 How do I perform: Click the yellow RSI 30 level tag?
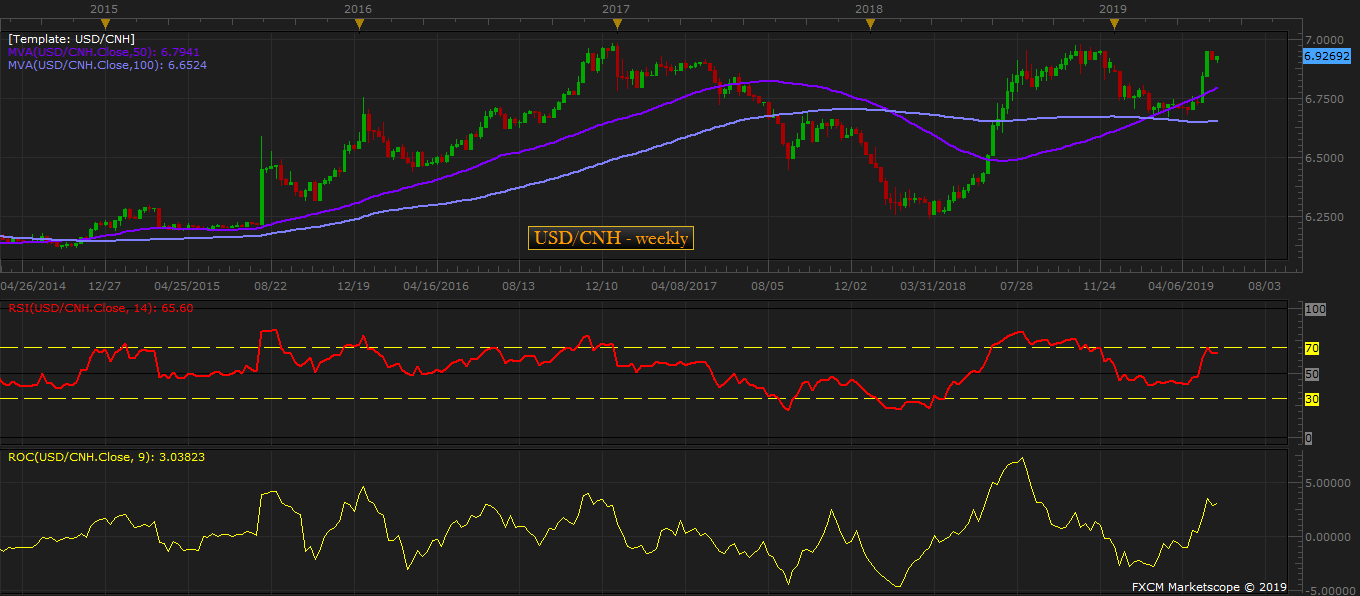tap(1312, 399)
